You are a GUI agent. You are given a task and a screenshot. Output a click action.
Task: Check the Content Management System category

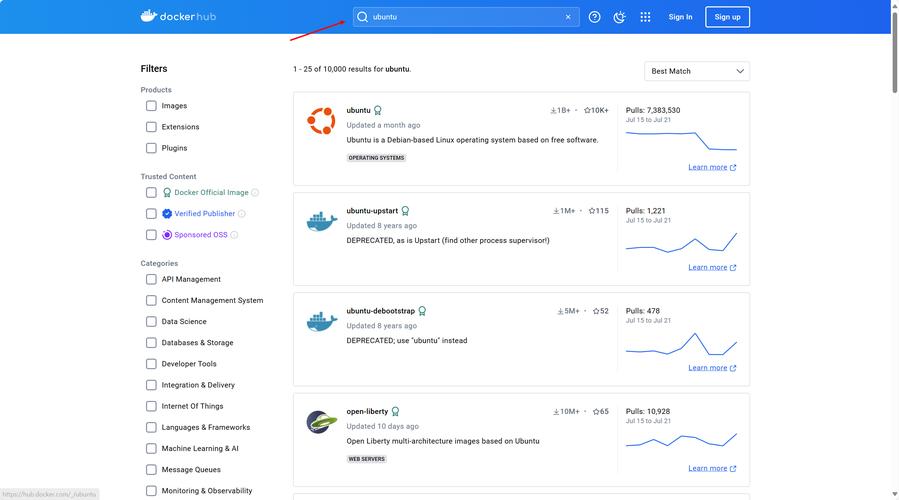(151, 300)
